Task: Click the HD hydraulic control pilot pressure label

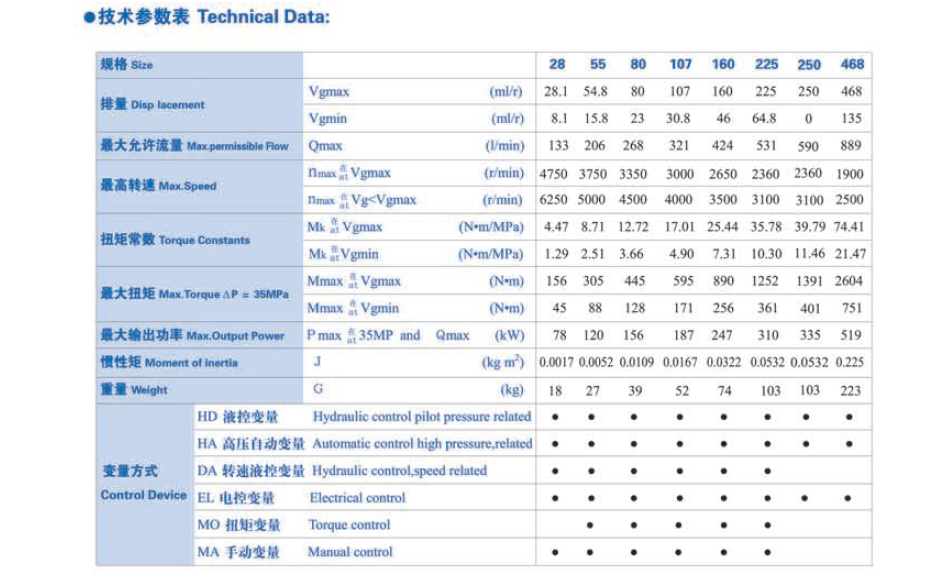Action: click(x=365, y=416)
